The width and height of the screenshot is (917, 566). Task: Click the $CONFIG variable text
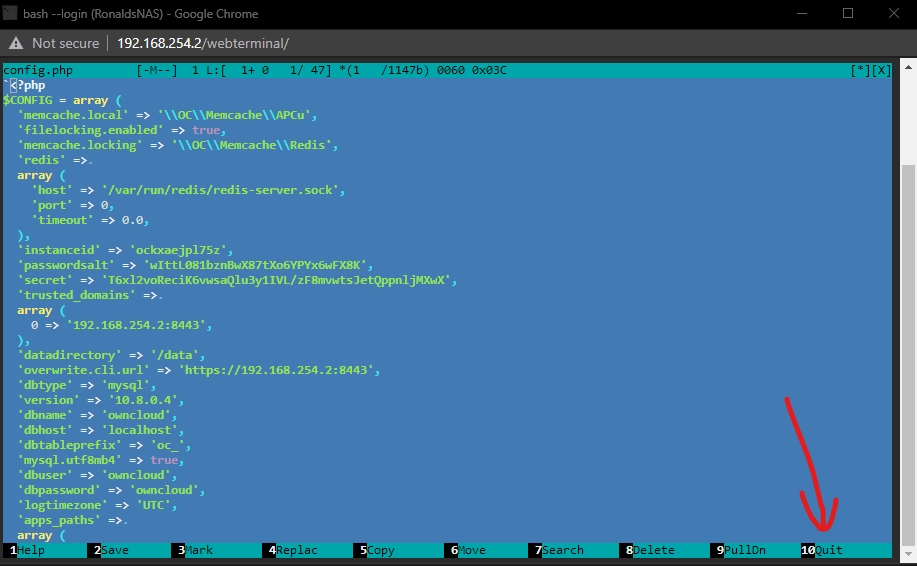(x=27, y=101)
